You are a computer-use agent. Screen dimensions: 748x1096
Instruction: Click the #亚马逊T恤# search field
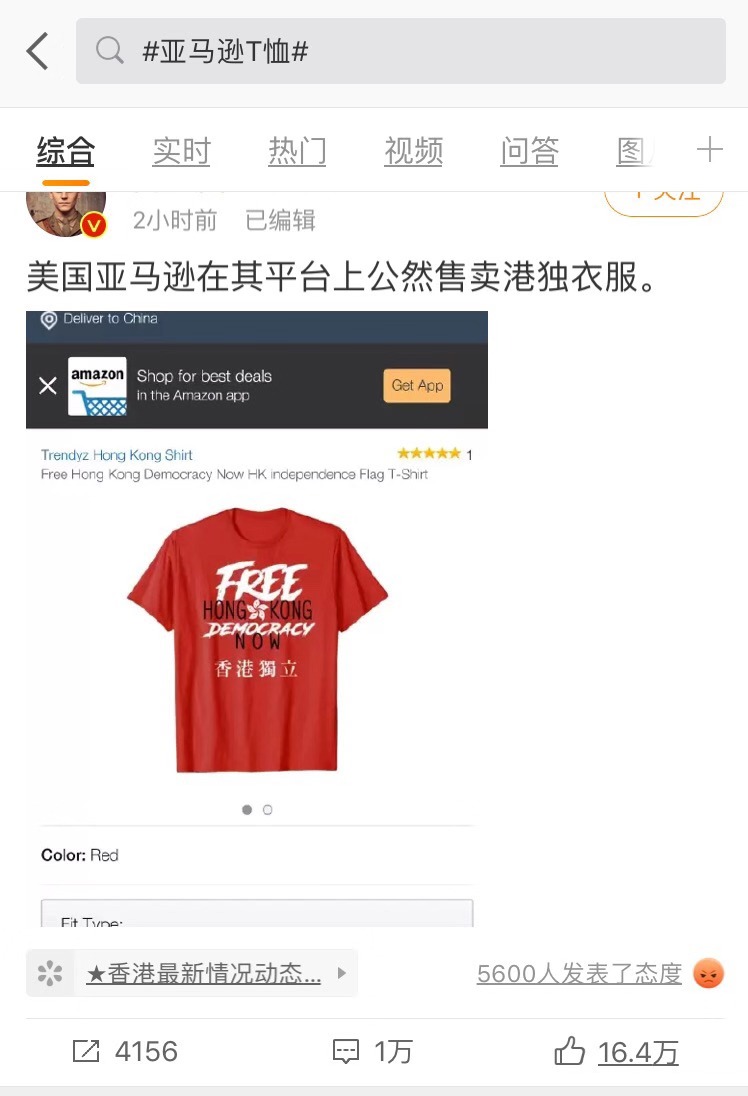coord(401,51)
